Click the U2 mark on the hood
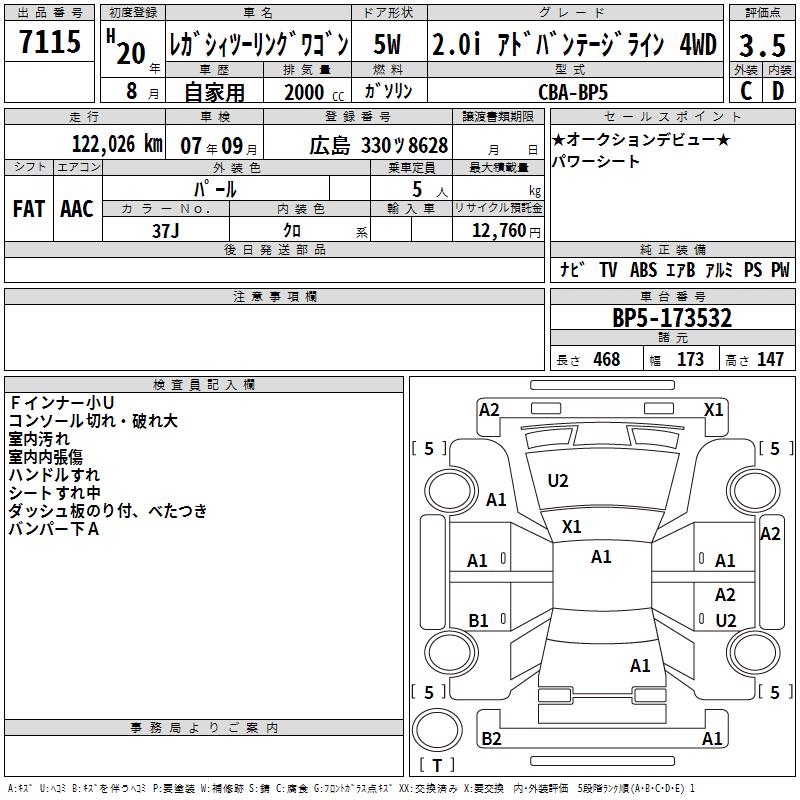The height and width of the screenshot is (800, 800). point(558,481)
